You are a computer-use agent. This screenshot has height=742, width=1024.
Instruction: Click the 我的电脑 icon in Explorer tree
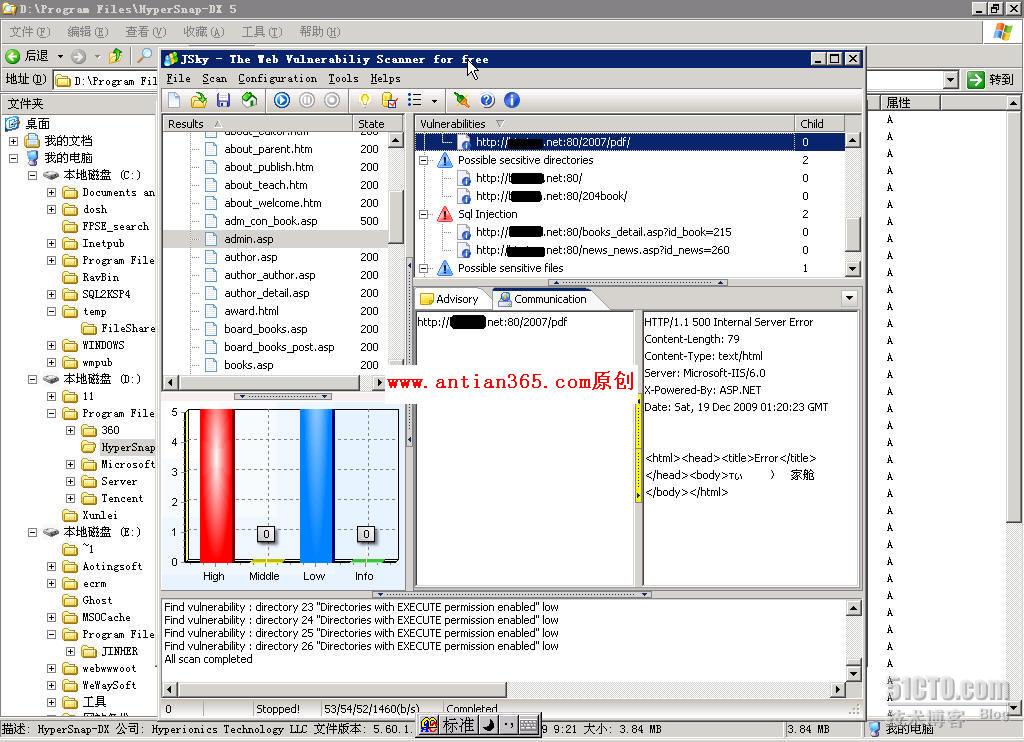click(x=33, y=158)
